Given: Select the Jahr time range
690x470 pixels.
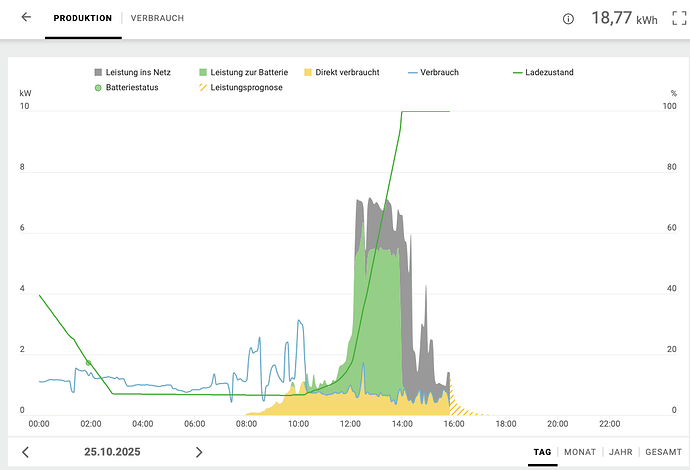Looking at the screenshot, I should (x=620, y=452).
